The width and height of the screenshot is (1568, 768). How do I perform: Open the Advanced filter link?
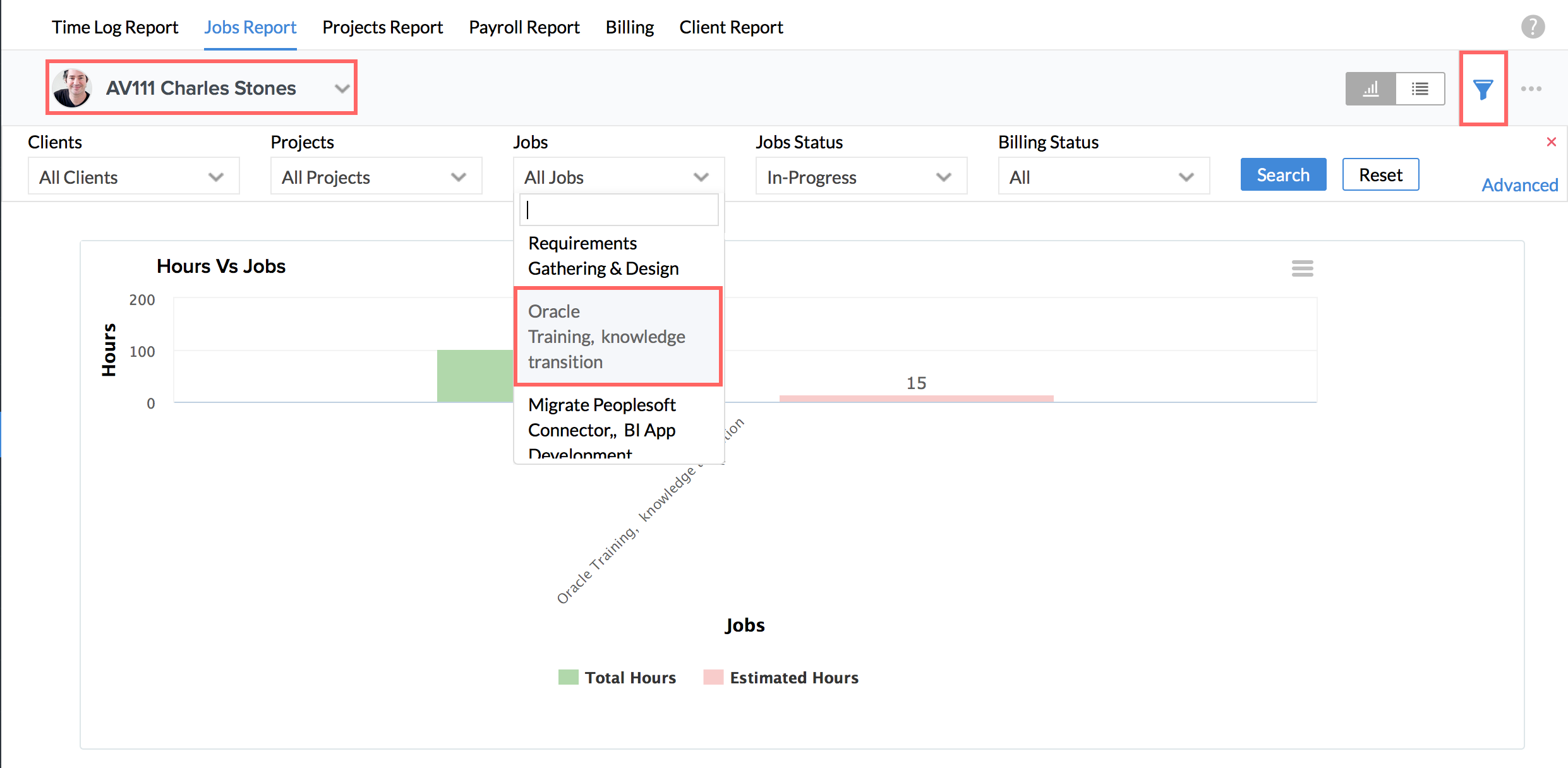click(x=1519, y=185)
